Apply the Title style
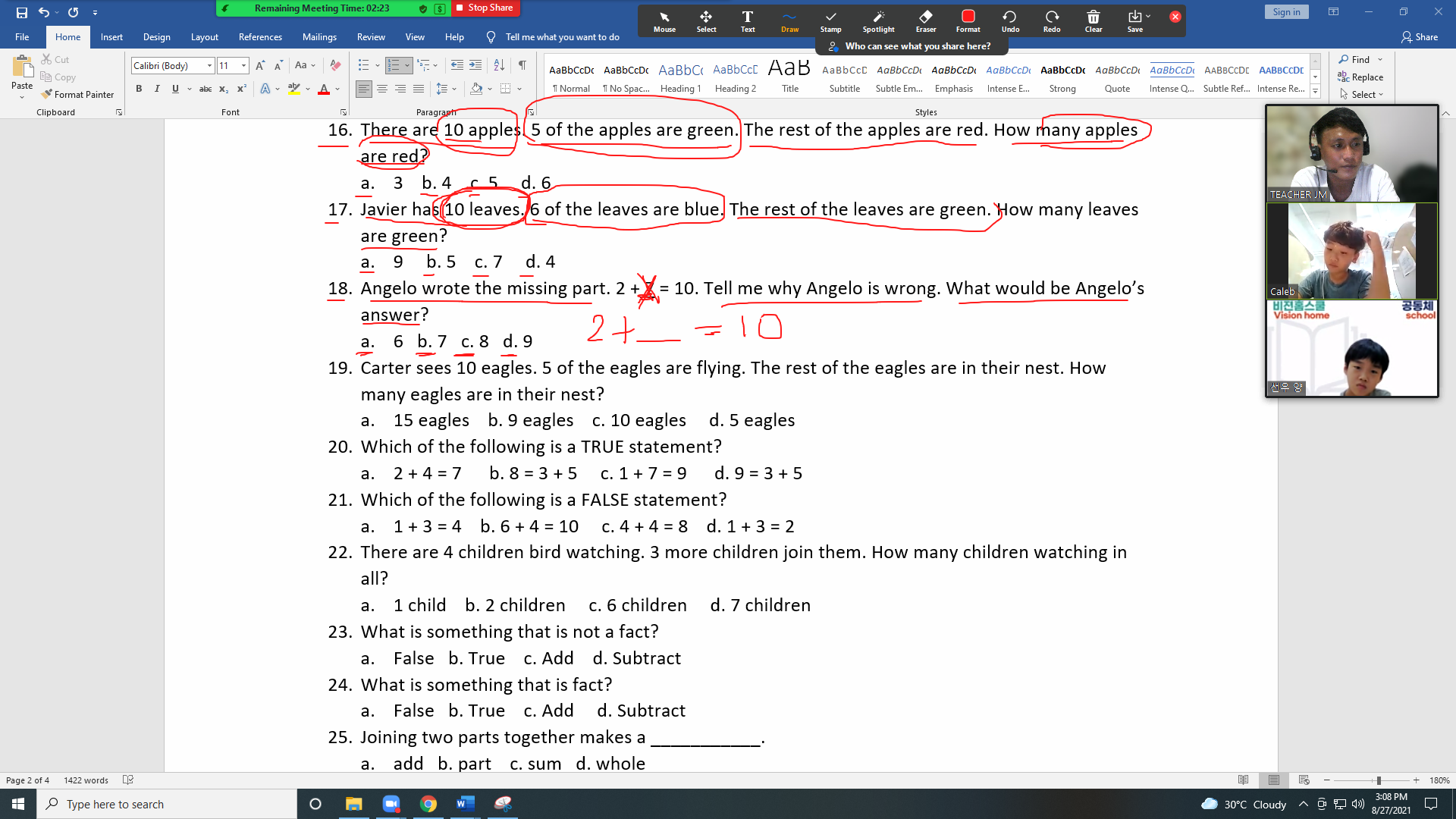The image size is (1456, 819). pyautogui.click(x=789, y=77)
